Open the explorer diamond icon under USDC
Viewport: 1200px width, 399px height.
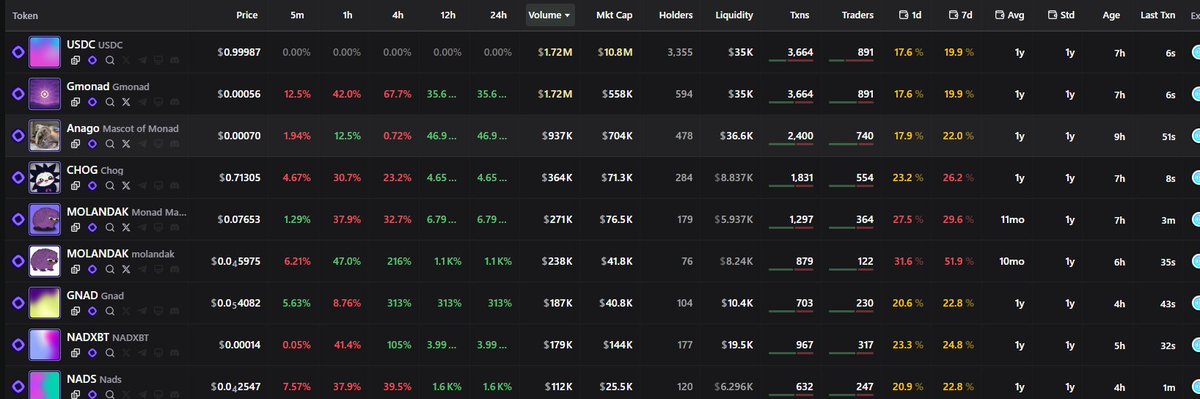click(92, 60)
